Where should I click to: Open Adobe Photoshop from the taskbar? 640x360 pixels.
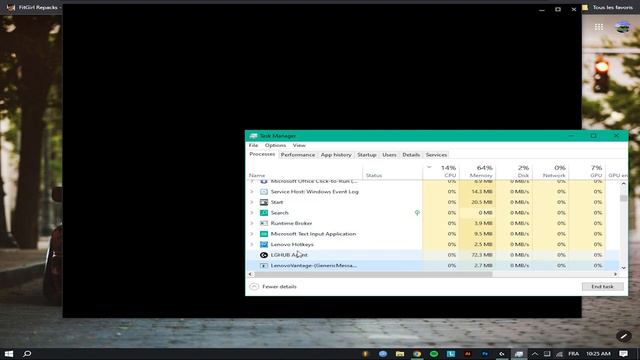click(485, 354)
